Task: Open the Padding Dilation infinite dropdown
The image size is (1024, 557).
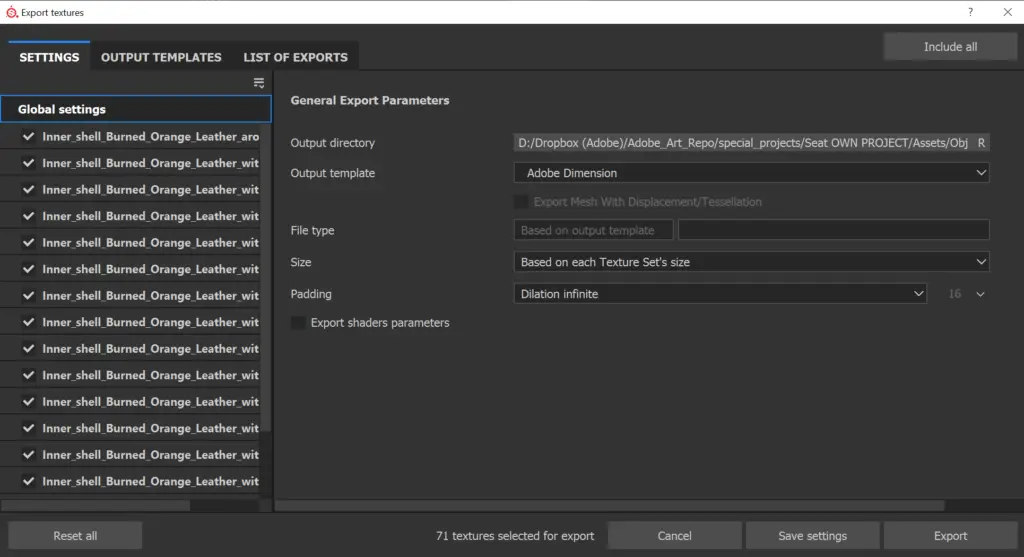Action: pos(720,294)
